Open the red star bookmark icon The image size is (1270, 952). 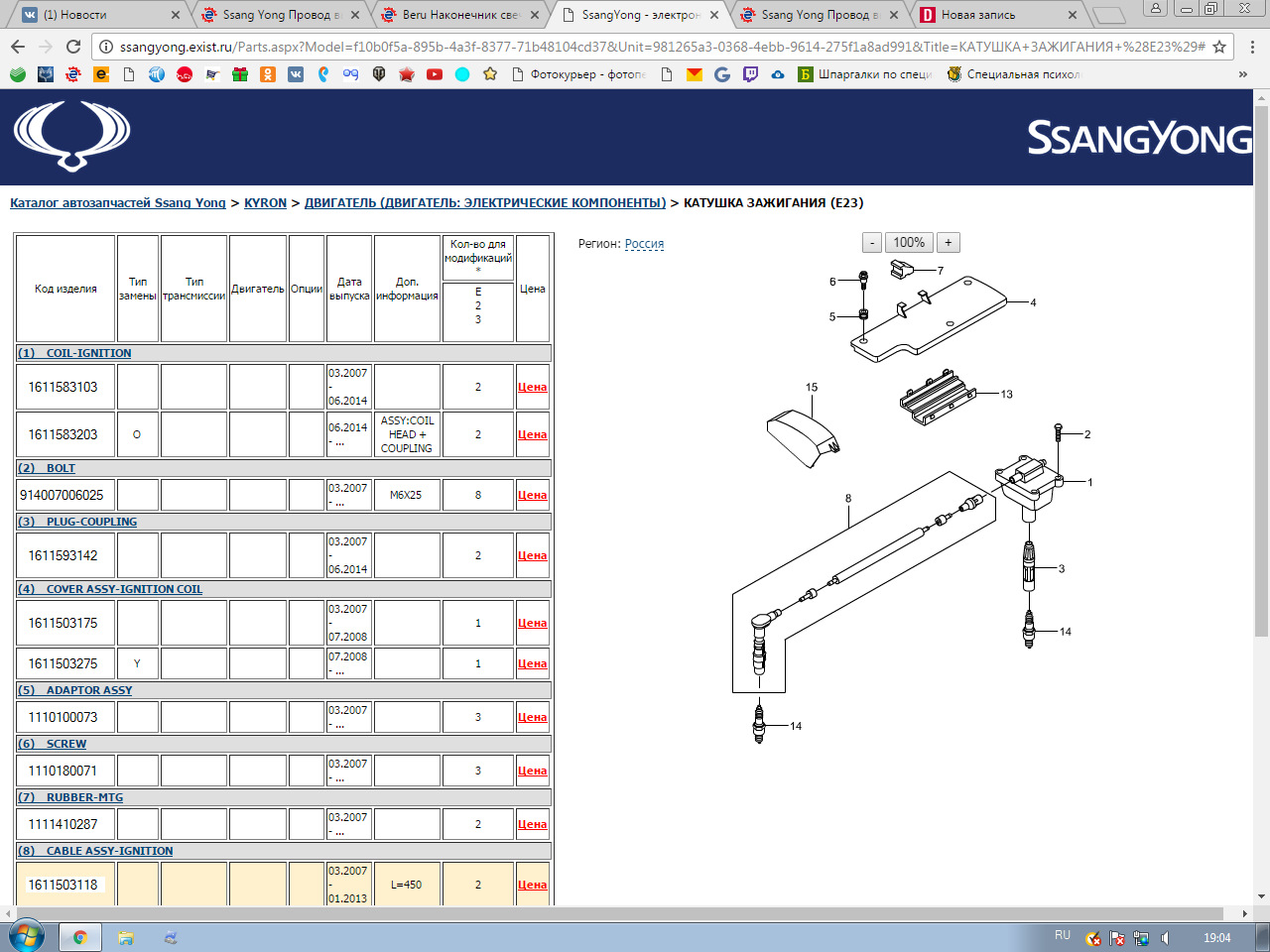[x=407, y=74]
